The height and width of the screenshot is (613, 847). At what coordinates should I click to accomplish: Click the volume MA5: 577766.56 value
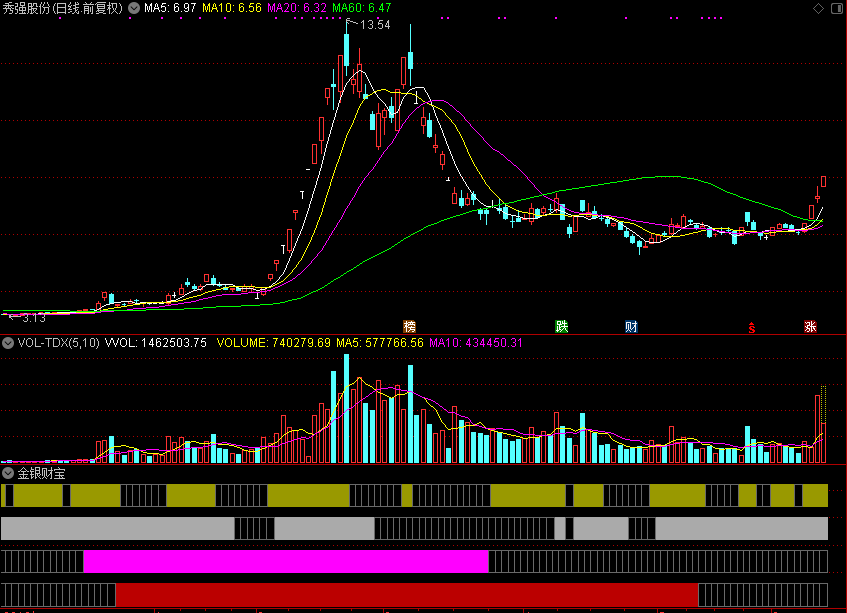click(x=380, y=343)
